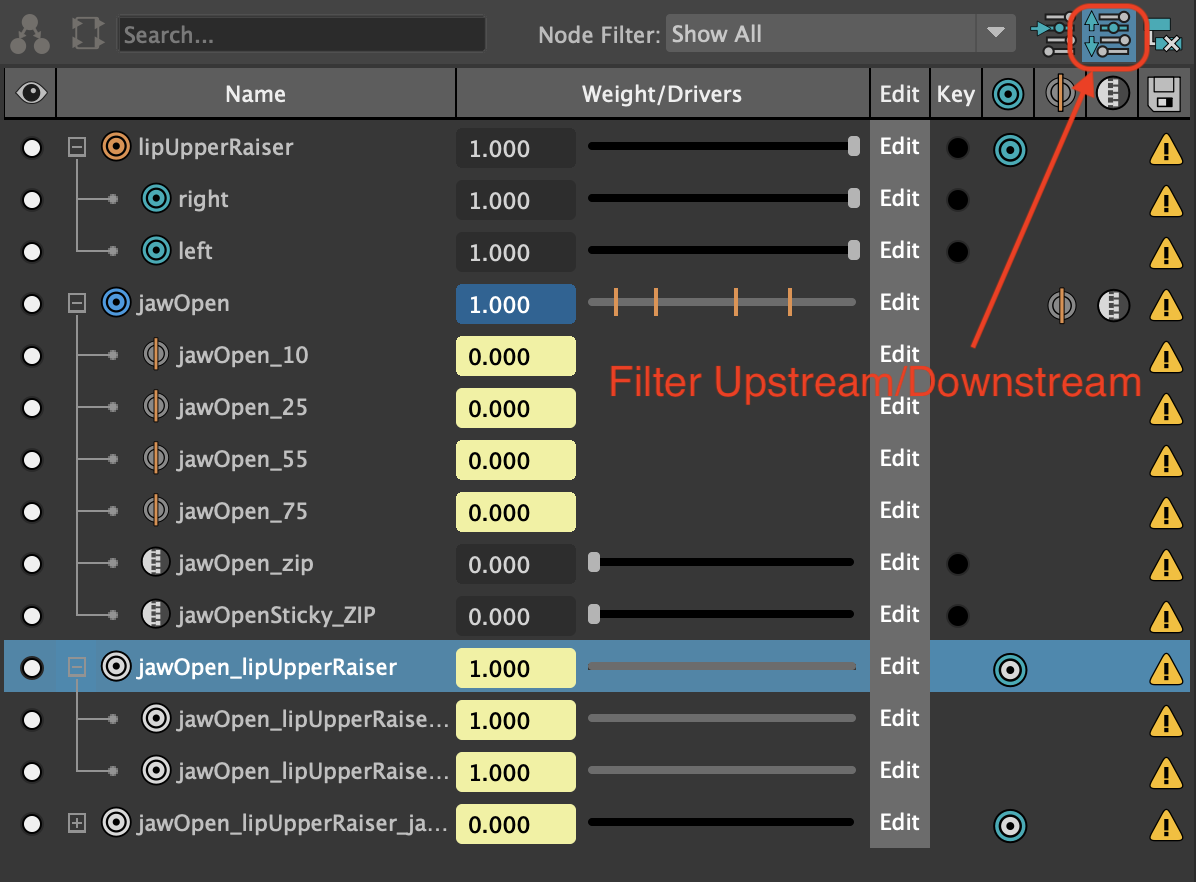Image resolution: width=1196 pixels, height=882 pixels.
Task: Click warning icon on lipUpperRaiser row
Action: 1165,149
